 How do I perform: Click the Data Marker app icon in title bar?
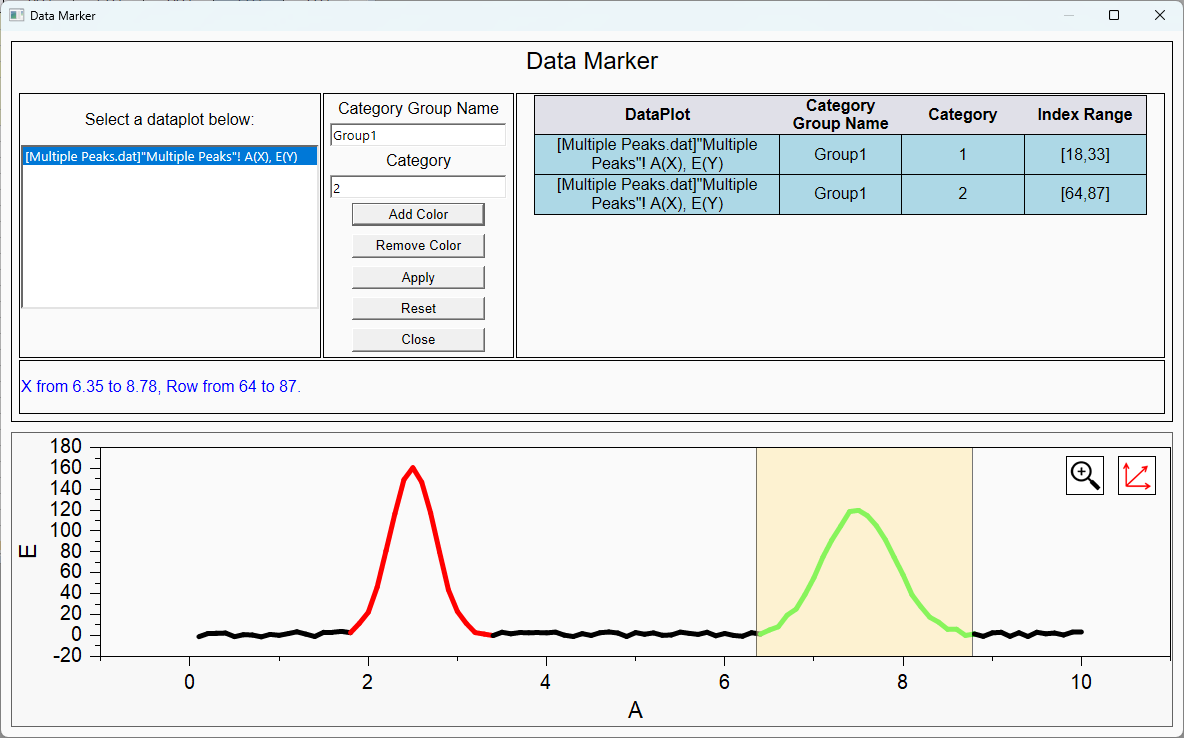[16, 15]
